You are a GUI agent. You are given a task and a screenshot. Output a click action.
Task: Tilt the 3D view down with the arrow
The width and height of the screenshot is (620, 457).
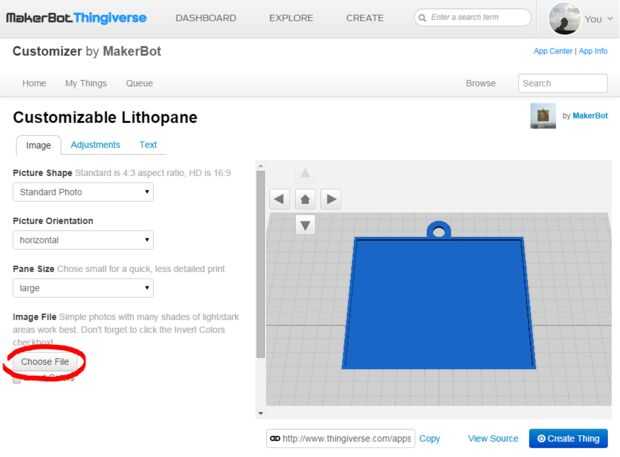305,225
